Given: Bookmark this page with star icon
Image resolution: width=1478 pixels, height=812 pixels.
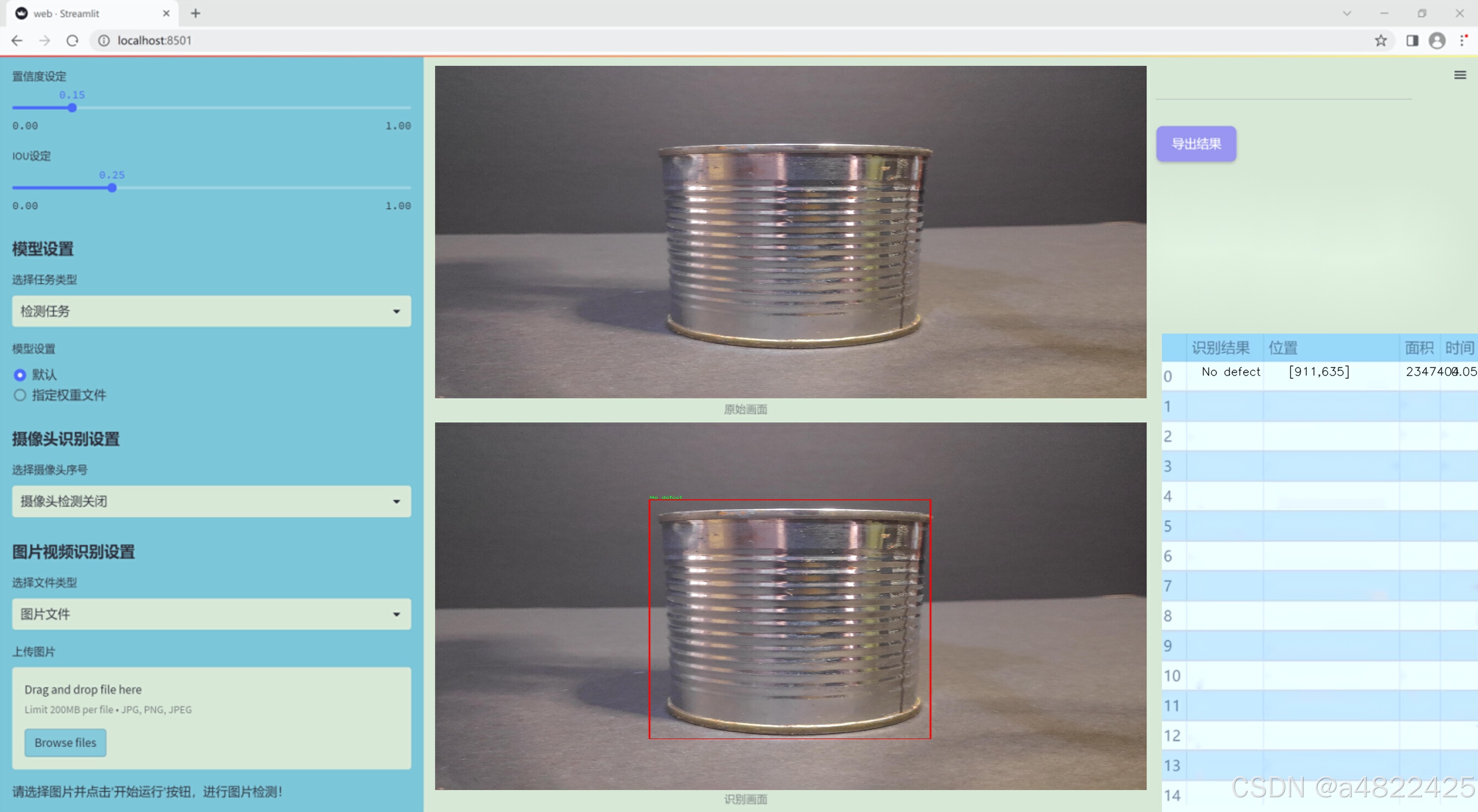Looking at the screenshot, I should [x=1380, y=41].
